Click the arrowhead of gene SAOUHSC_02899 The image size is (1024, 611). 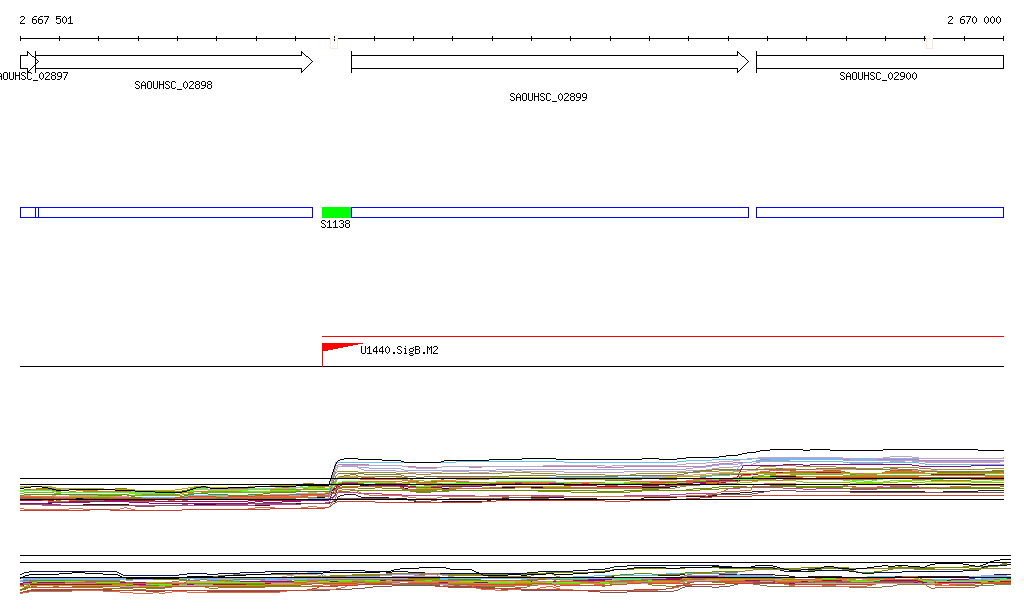coord(742,62)
